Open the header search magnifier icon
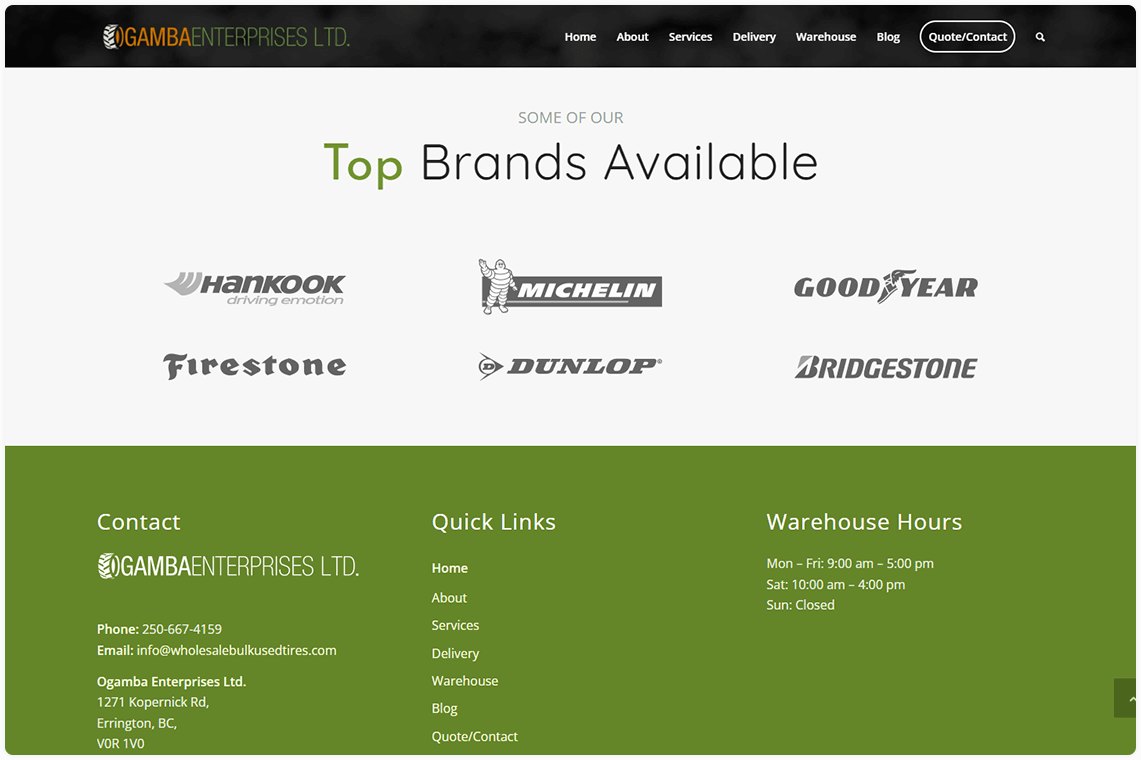The image size is (1141, 760). 1040,37
